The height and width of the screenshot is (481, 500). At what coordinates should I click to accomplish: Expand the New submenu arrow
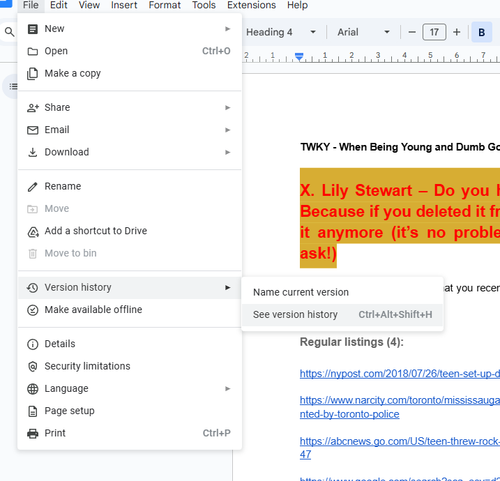point(227,29)
